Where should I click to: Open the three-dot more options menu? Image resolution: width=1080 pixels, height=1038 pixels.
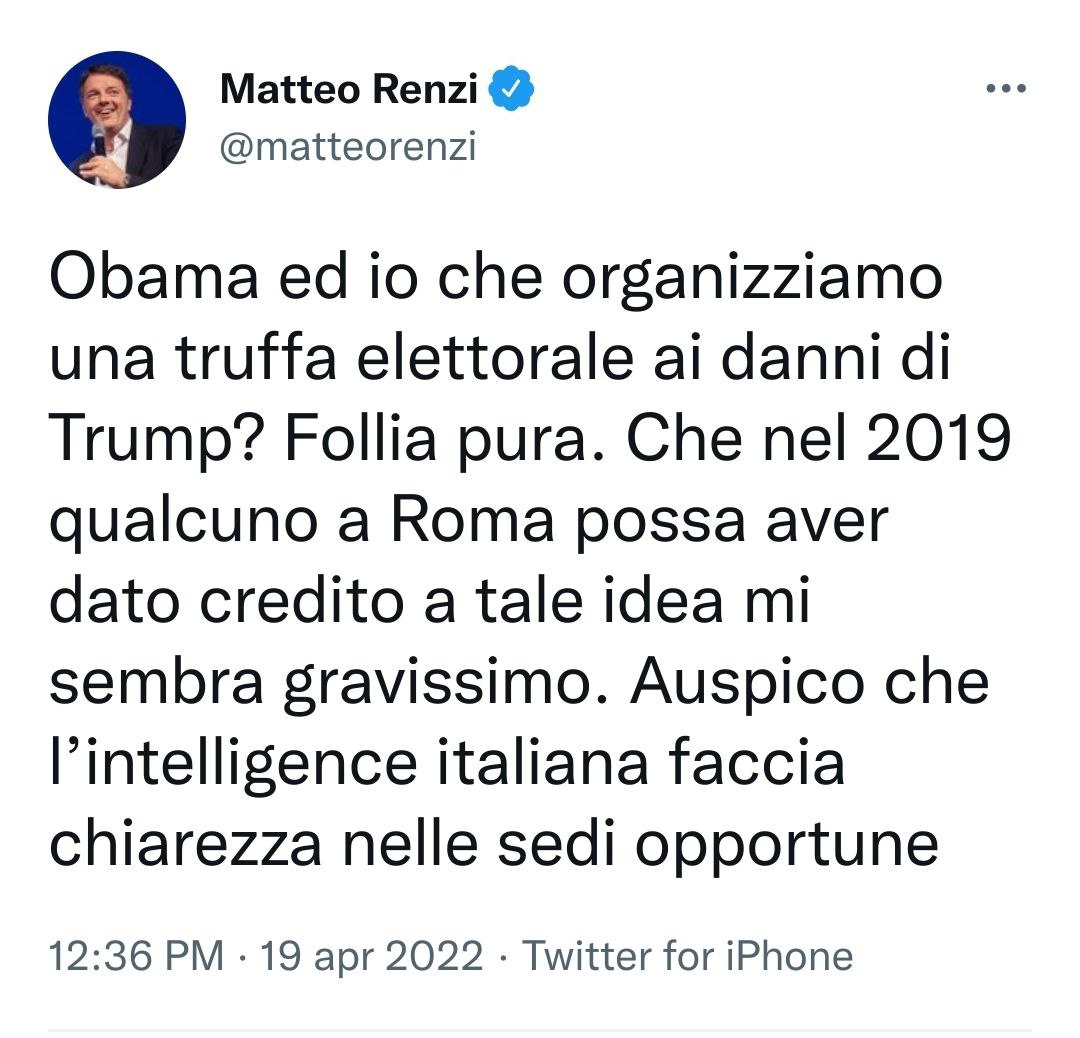coord(1006,89)
